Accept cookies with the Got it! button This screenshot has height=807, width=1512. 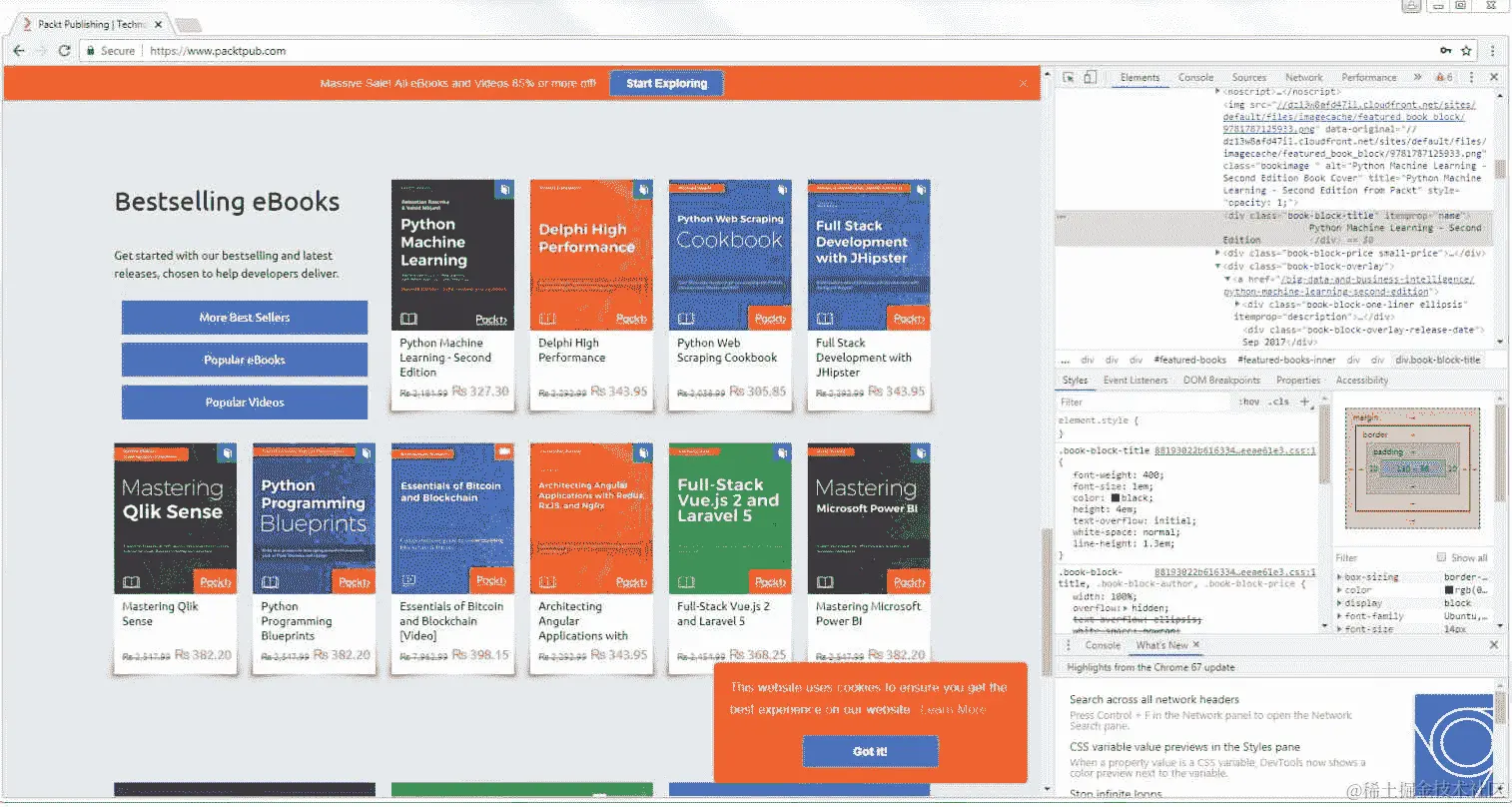click(x=870, y=751)
